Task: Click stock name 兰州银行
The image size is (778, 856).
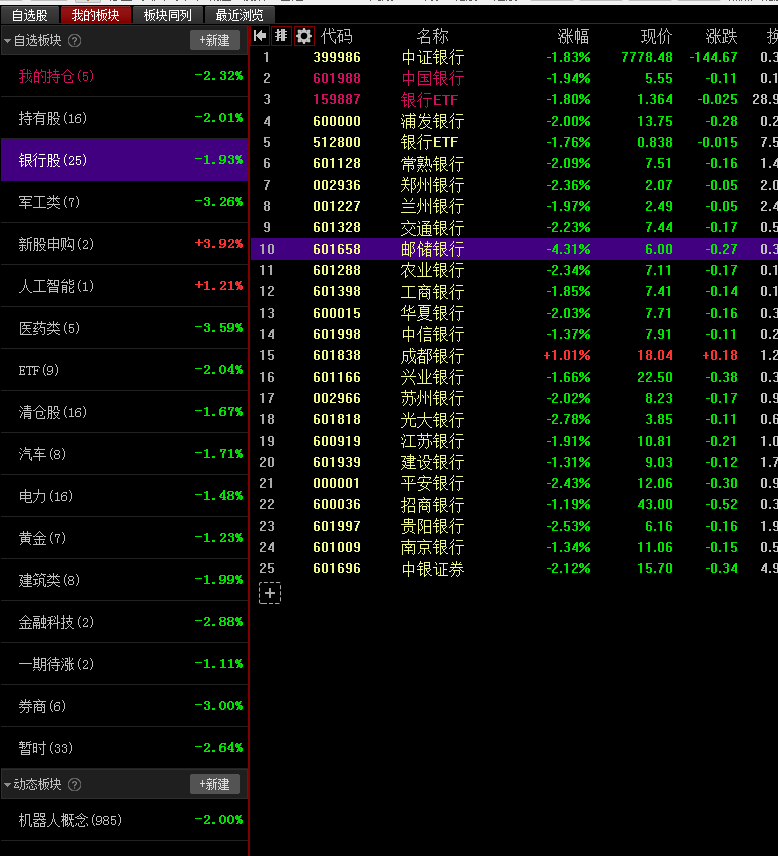Action: coord(432,206)
